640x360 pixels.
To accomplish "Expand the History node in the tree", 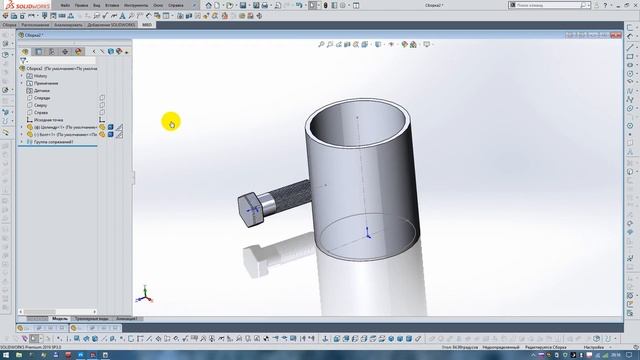I will (x=22, y=76).
